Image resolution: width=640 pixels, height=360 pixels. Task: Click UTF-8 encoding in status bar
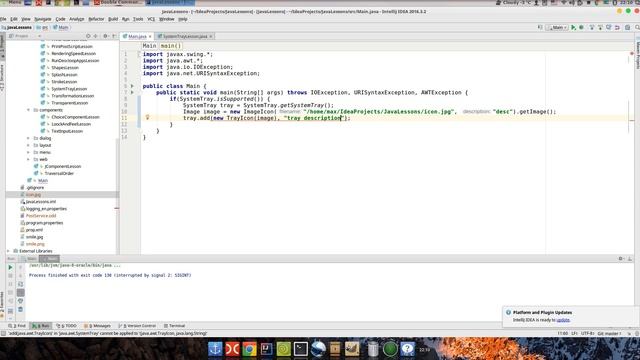click(x=587, y=333)
